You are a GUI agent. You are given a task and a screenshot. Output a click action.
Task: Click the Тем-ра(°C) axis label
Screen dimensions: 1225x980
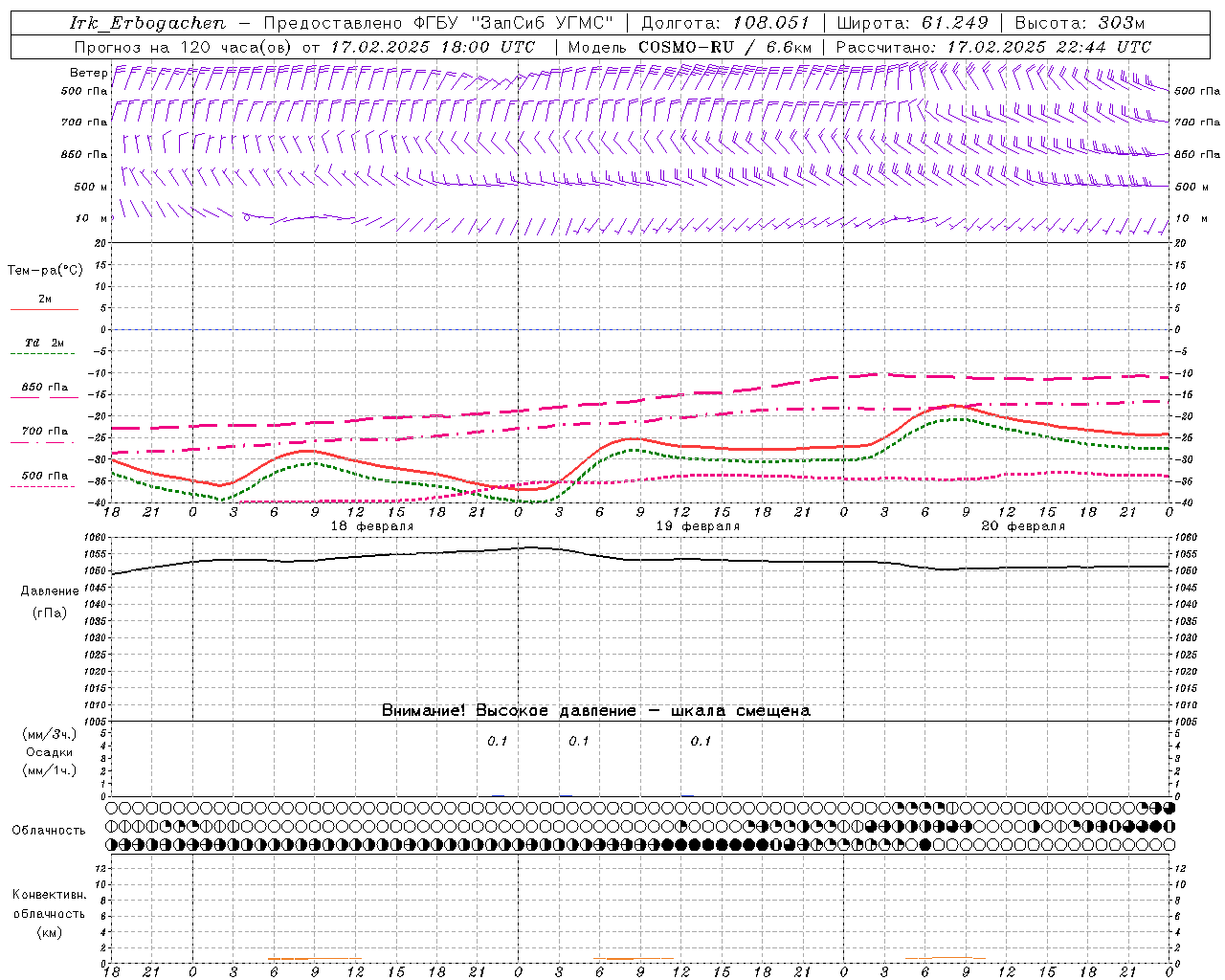45,271
